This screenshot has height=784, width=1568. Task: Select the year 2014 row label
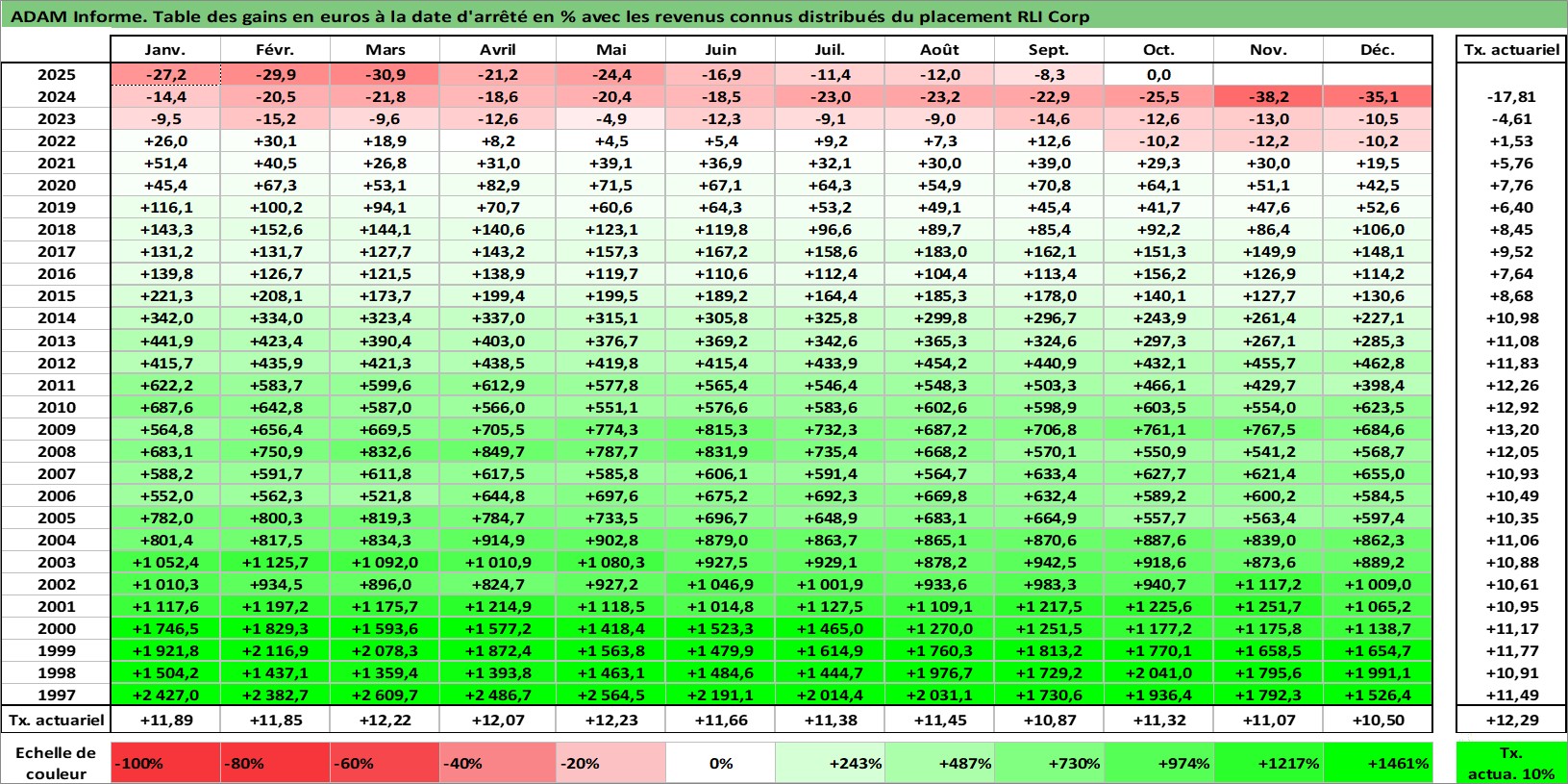click(56, 317)
